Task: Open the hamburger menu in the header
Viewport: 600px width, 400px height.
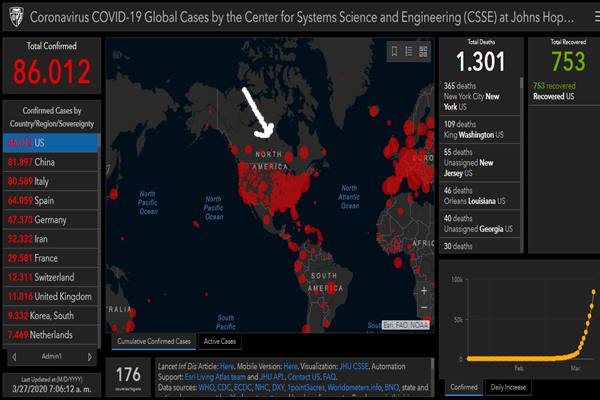Action: (x=597, y=17)
